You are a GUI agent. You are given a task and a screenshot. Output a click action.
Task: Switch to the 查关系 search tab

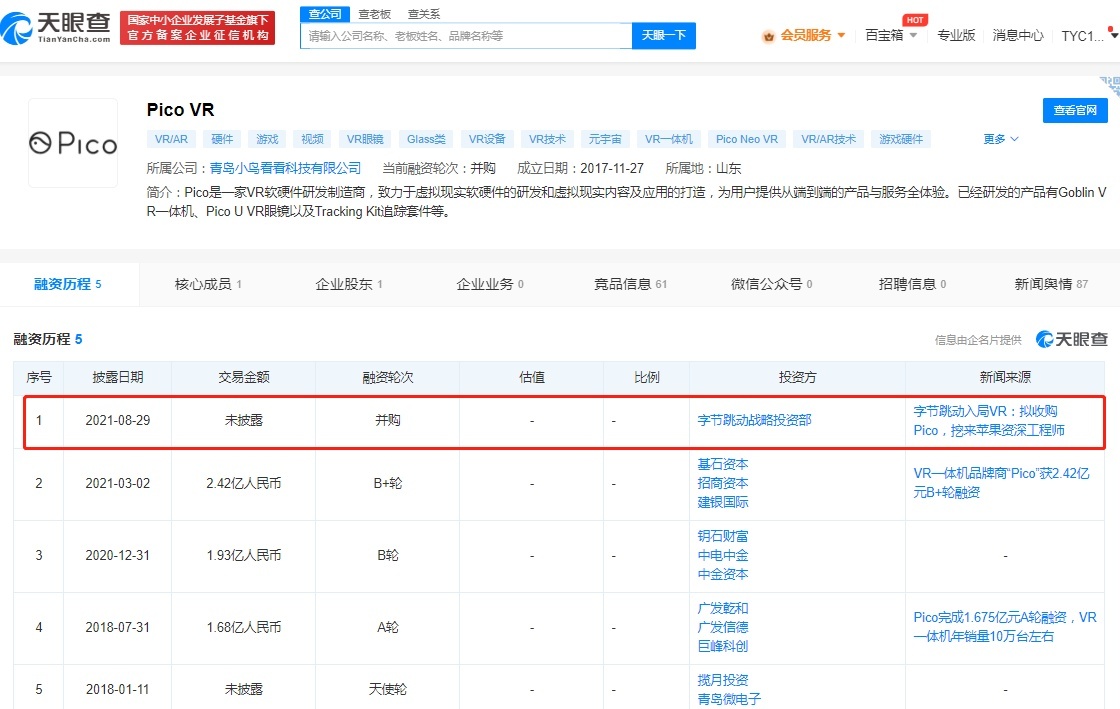[423, 14]
